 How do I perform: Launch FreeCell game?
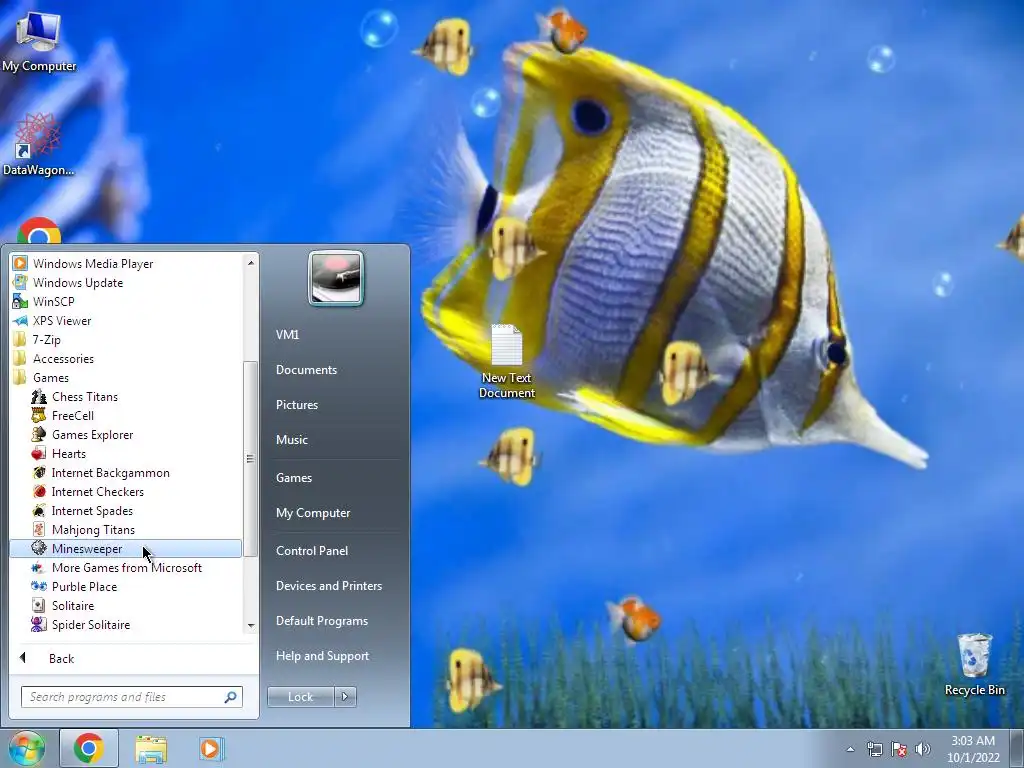coord(126,415)
